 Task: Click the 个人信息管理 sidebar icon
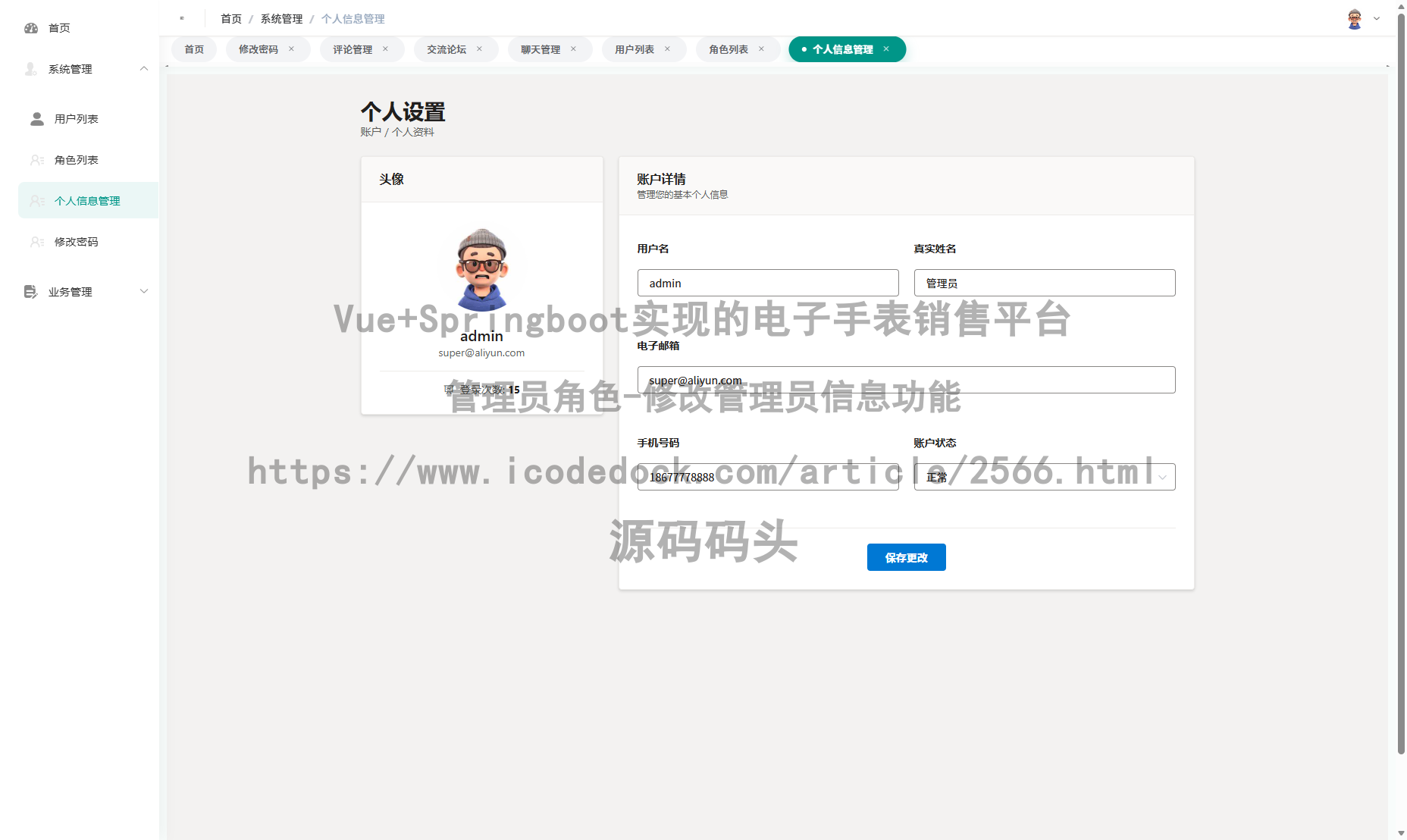(36, 200)
